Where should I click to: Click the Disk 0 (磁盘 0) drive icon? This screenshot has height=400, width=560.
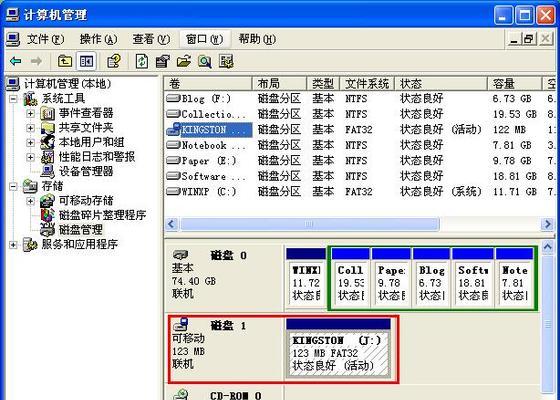pyautogui.click(x=180, y=255)
